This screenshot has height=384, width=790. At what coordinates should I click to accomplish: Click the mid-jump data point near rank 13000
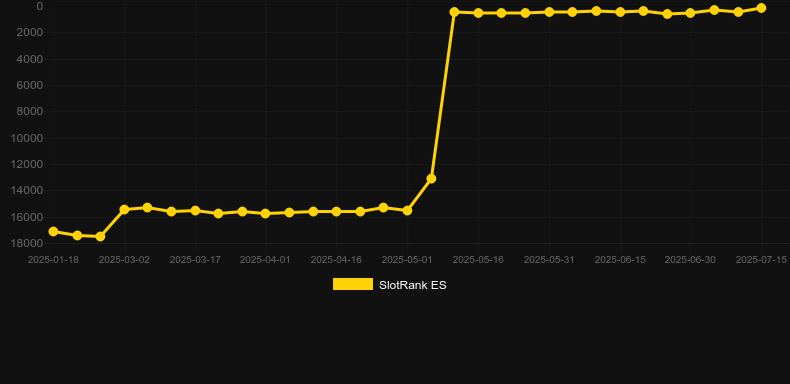pos(431,178)
